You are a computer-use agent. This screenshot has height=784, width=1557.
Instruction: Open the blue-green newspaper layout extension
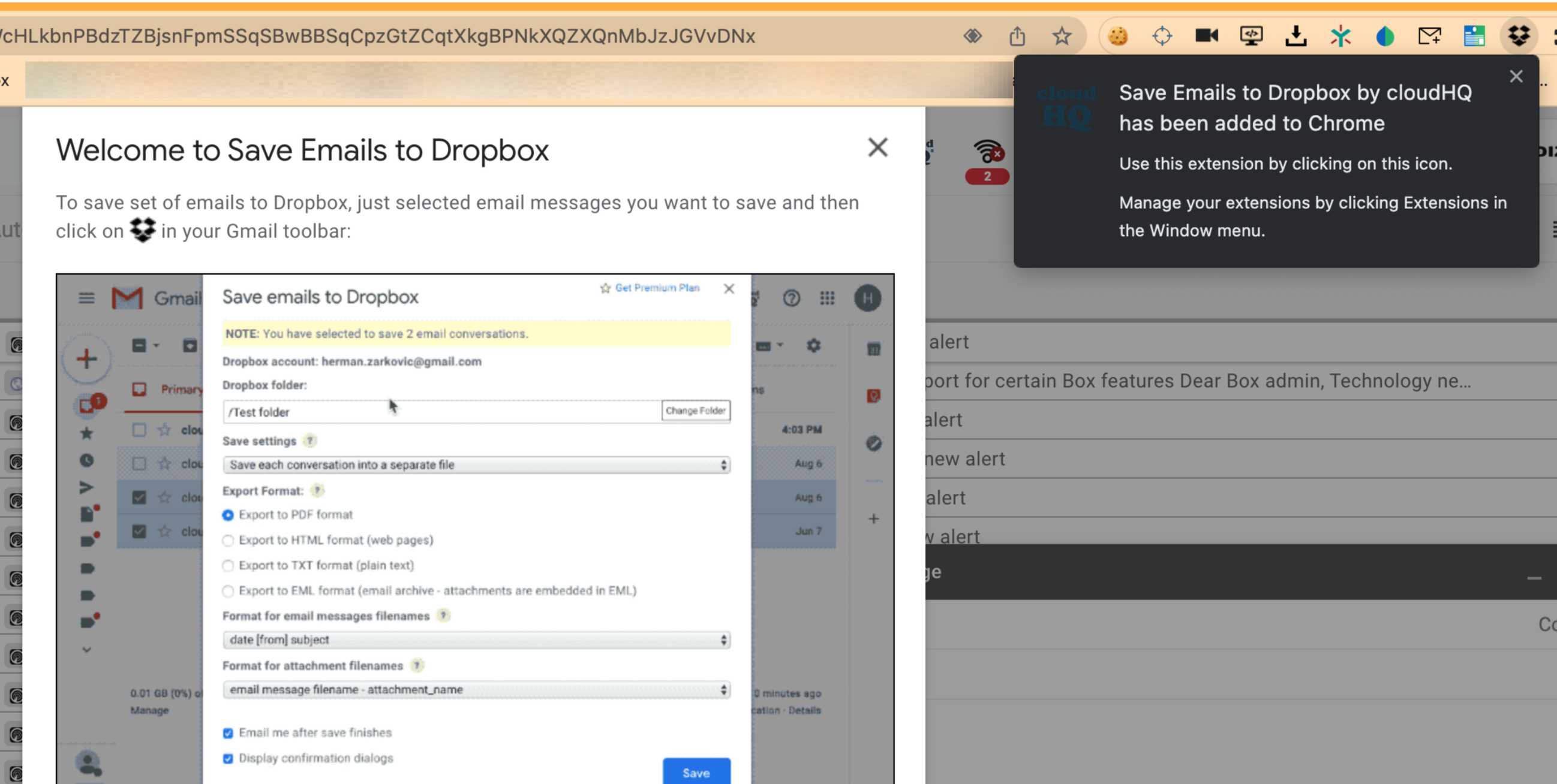coord(1474,36)
